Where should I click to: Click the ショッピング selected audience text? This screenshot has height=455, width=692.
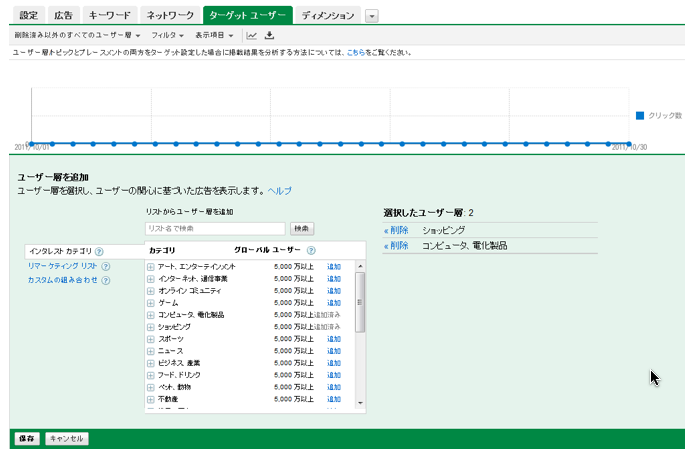pos(444,230)
